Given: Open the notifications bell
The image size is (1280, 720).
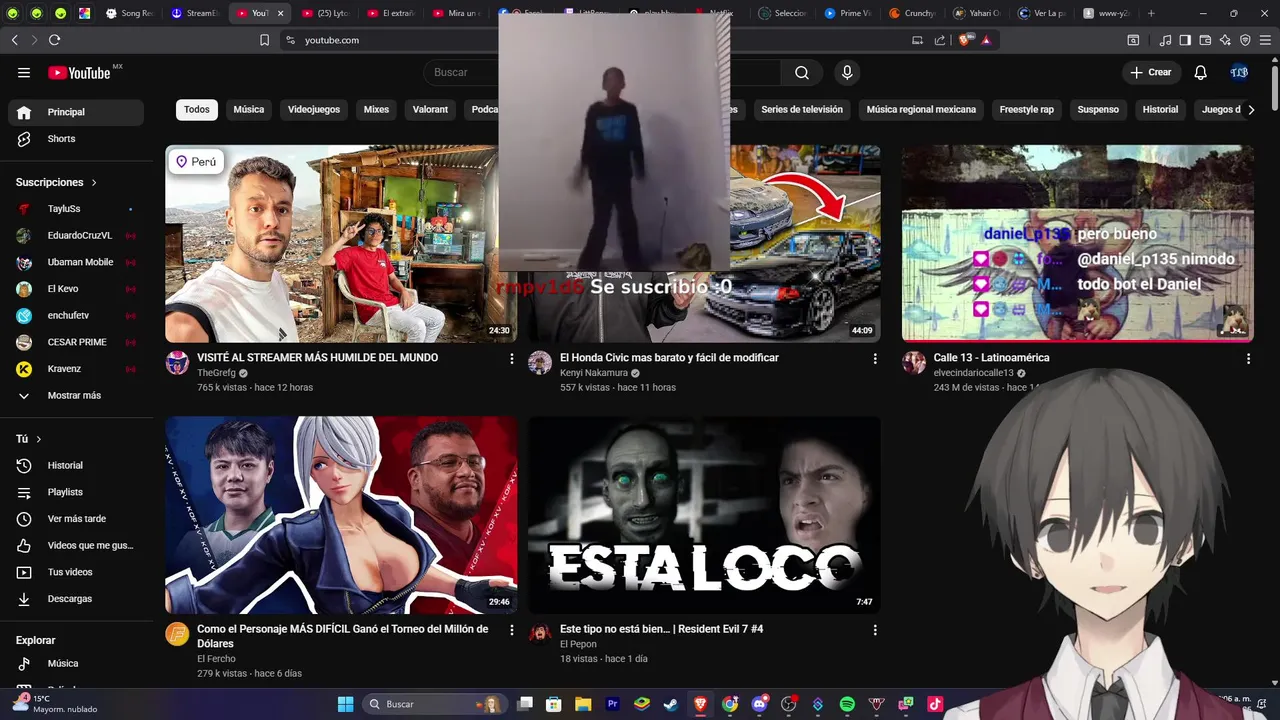Looking at the screenshot, I should (x=1201, y=72).
